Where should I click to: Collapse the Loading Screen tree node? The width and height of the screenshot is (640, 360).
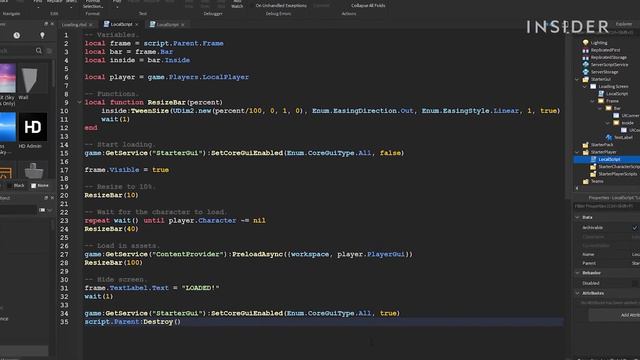tap(584, 87)
